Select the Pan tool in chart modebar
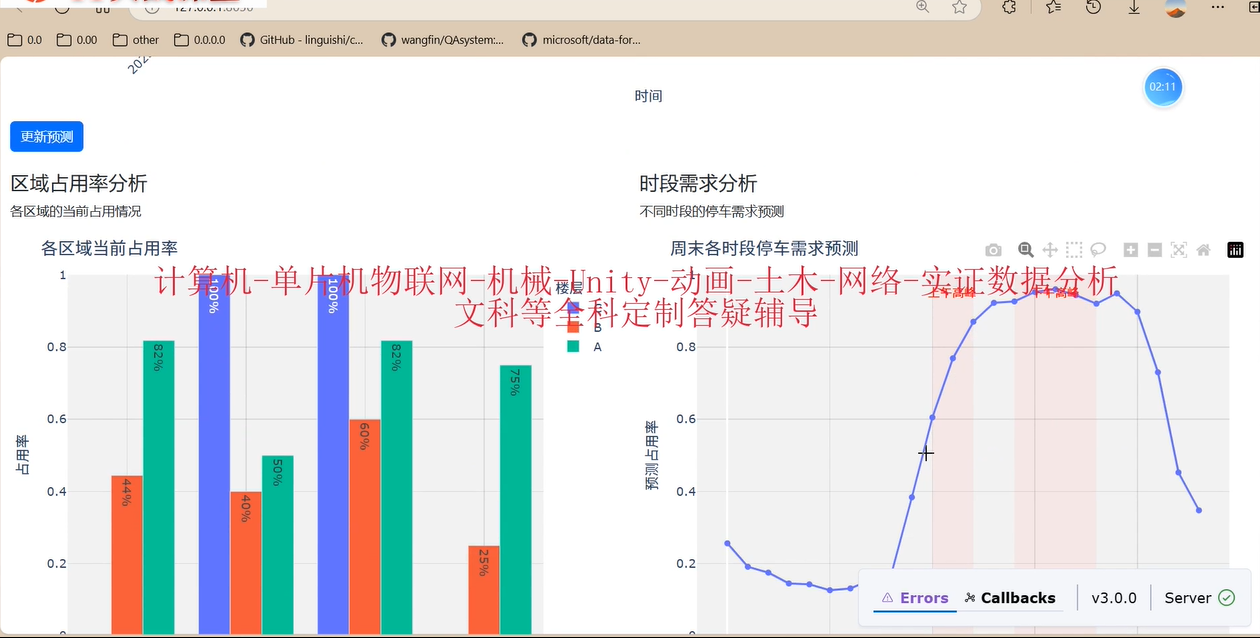This screenshot has width=1260, height=638. click(1050, 250)
